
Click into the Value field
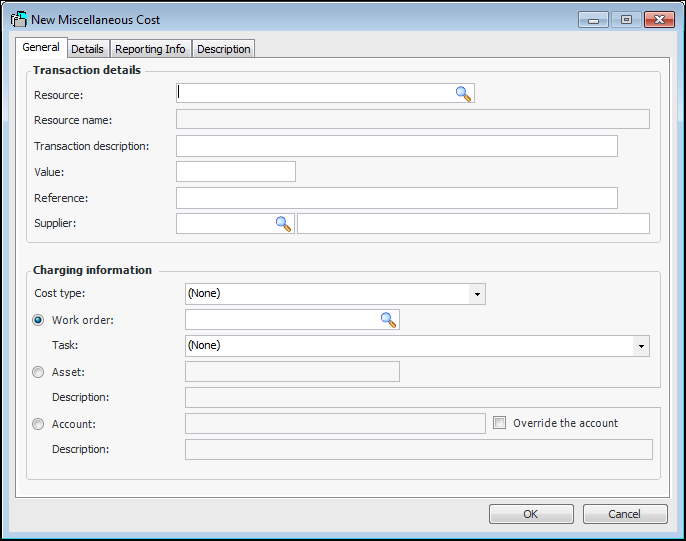point(236,171)
